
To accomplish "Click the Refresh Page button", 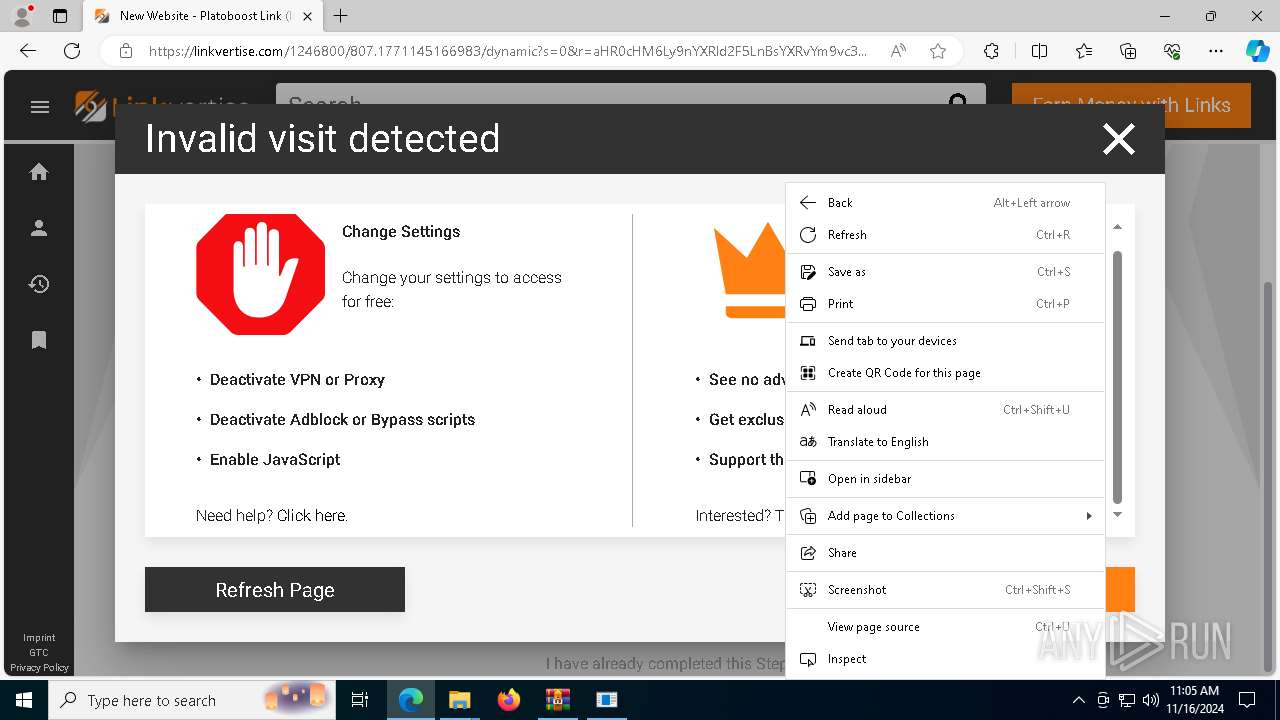I will click(275, 590).
